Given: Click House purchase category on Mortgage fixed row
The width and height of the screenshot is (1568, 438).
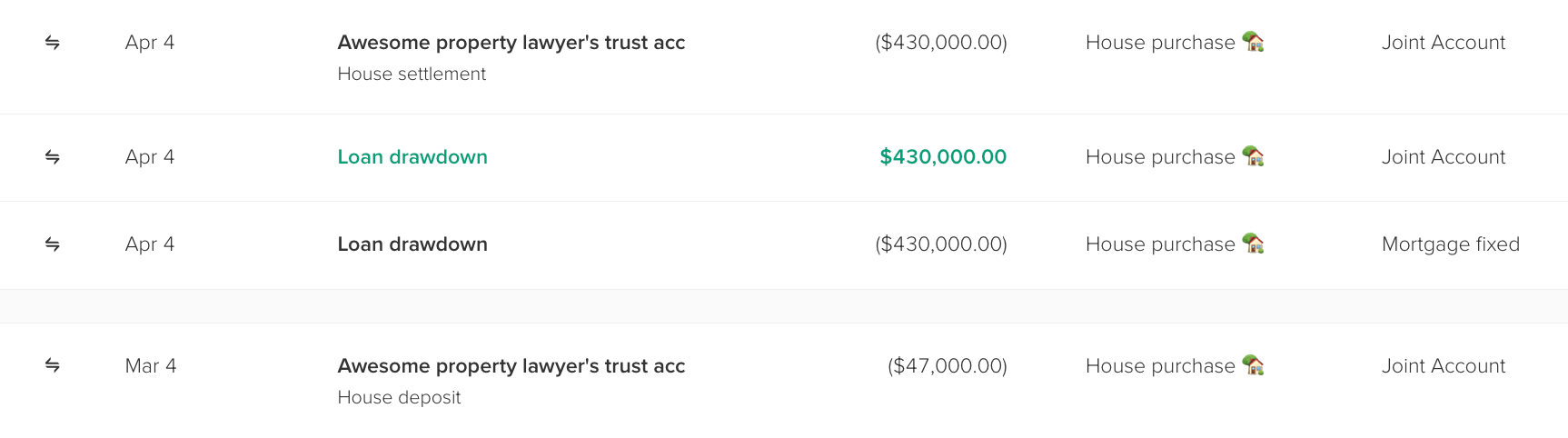Looking at the screenshot, I should (x=1160, y=244).
